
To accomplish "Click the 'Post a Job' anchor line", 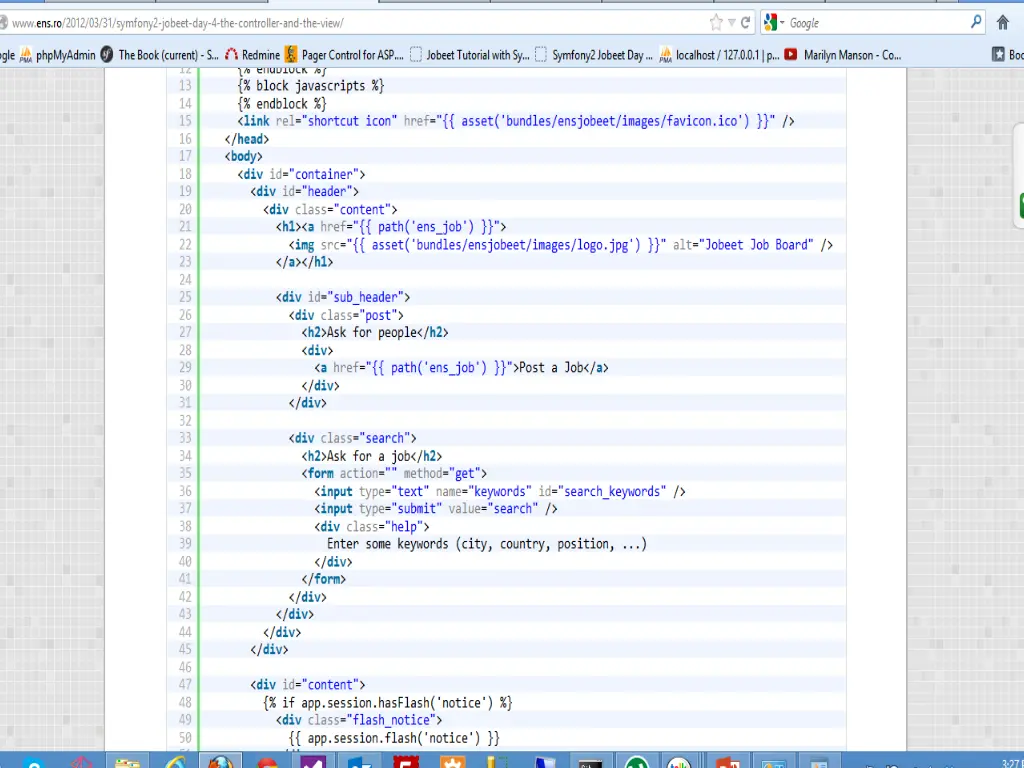I will (x=462, y=368).
